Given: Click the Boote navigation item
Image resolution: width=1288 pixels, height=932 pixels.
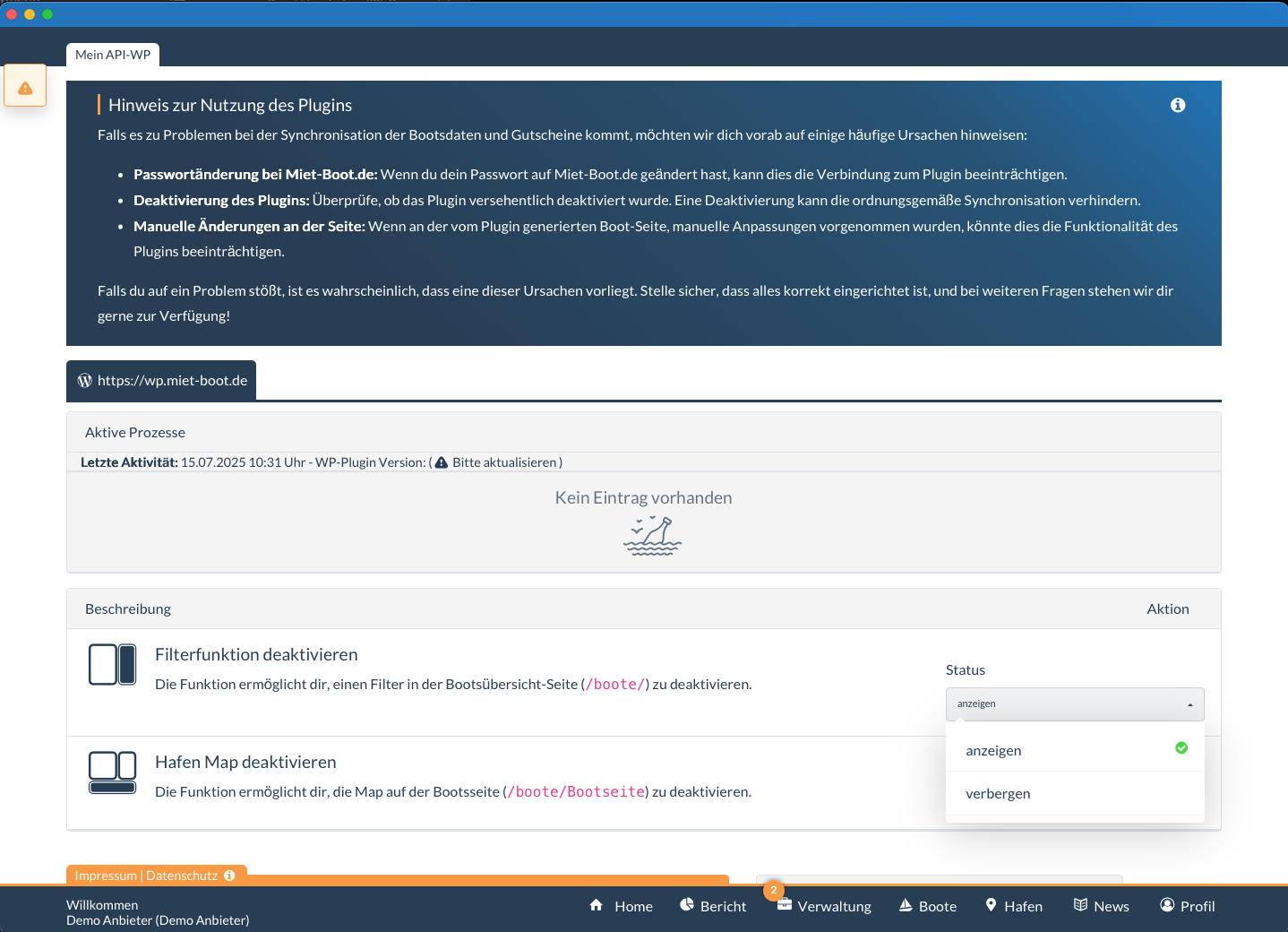Looking at the screenshot, I should pos(928,906).
